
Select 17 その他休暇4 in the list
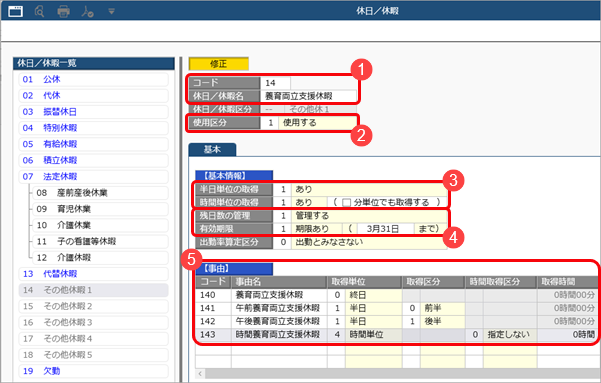[93, 339]
